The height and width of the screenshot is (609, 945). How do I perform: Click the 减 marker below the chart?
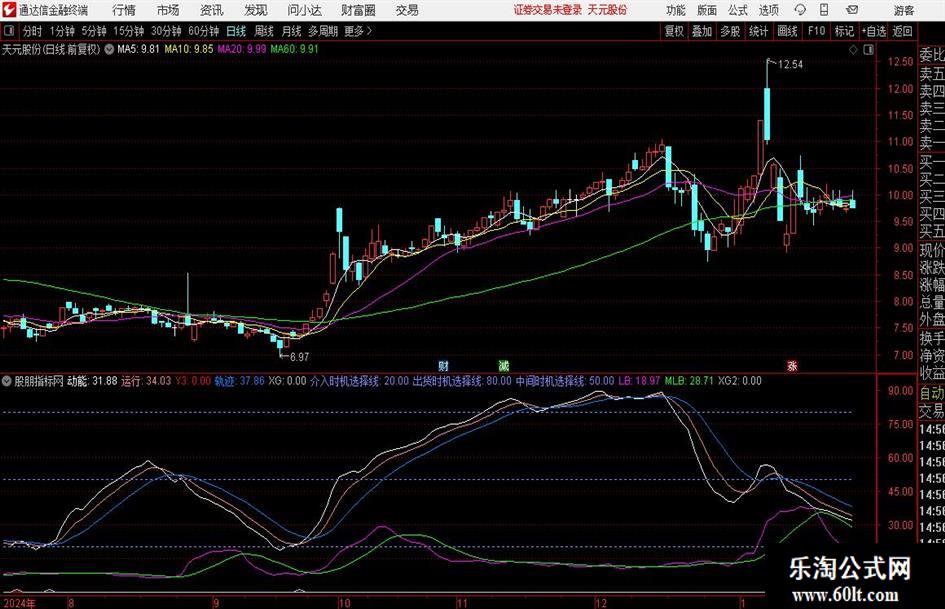tap(503, 365)
